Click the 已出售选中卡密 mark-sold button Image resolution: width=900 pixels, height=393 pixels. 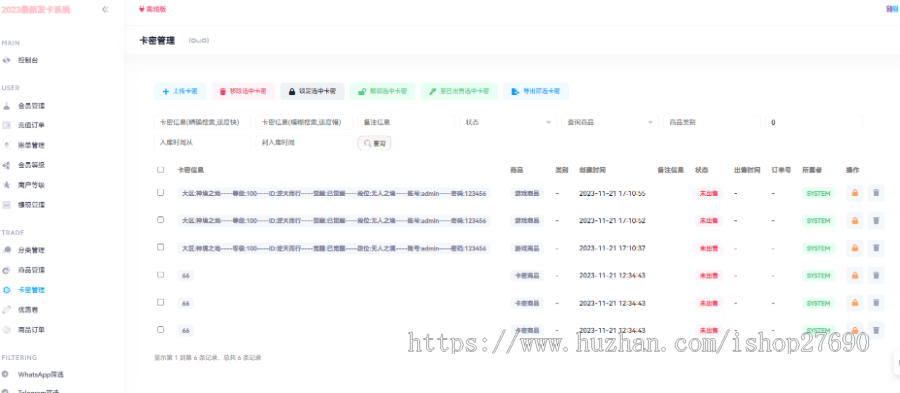[x=459, y=91]
